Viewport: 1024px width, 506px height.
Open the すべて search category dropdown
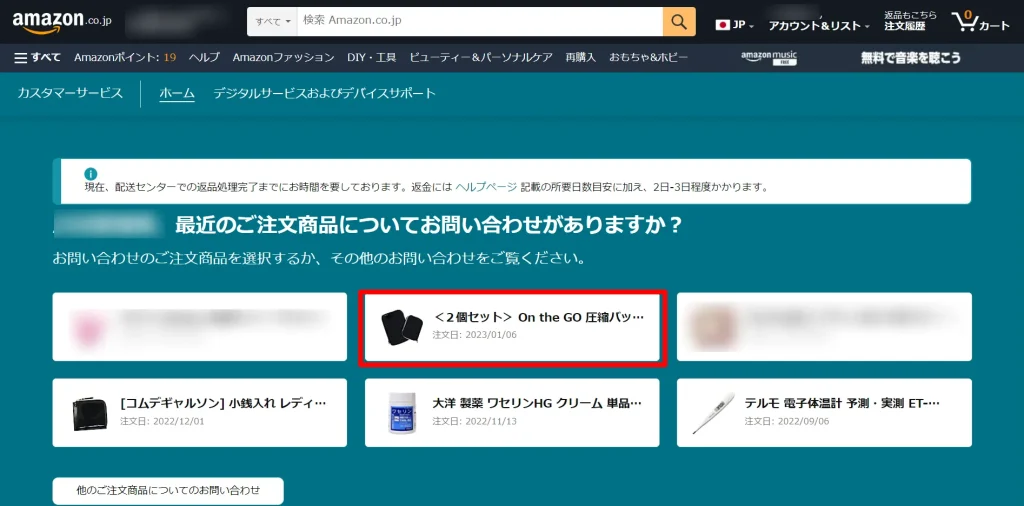coord(272,22)
